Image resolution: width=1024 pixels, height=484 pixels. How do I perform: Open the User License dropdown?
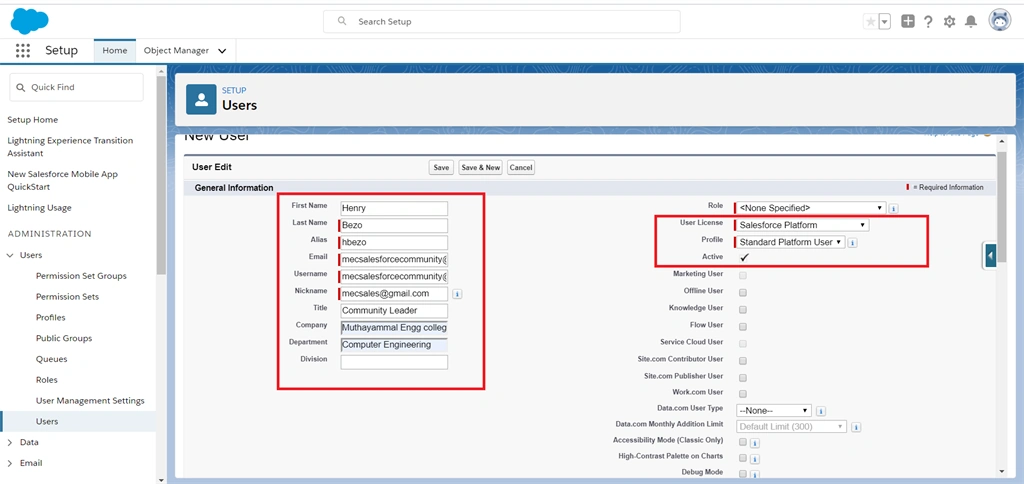pyautogui.click(x=803, y=225)
